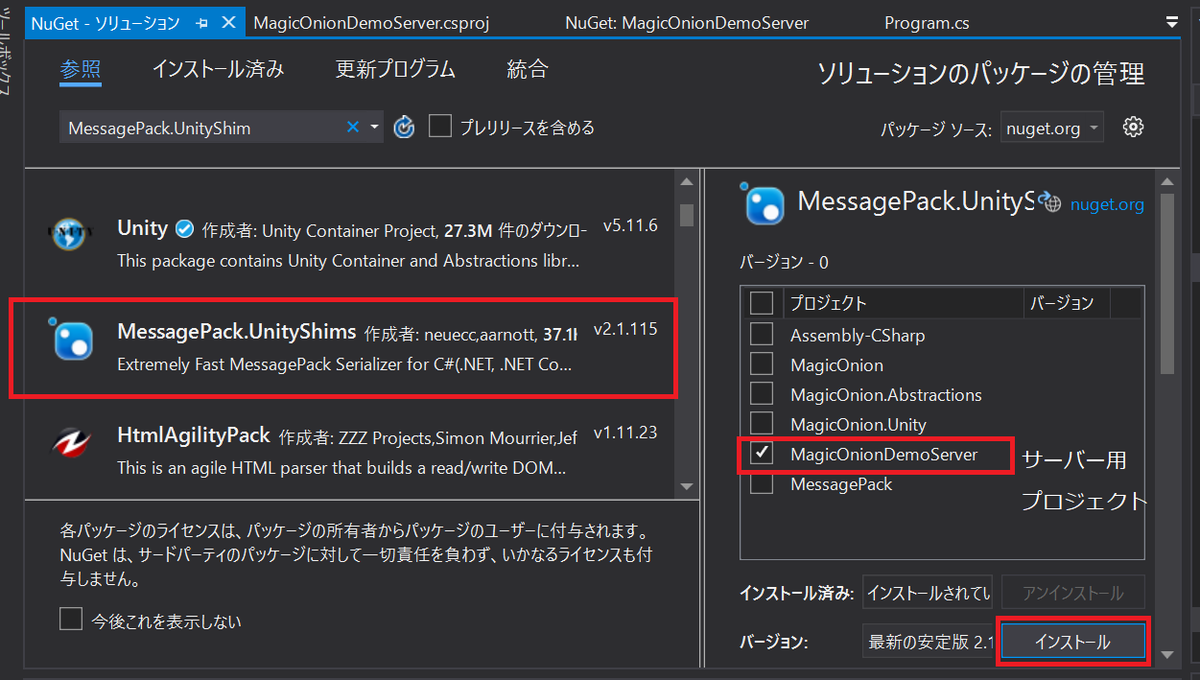Pin the NuGet solution tab
The height and width of the screenshot is (680, 1200).
[202, 22]
